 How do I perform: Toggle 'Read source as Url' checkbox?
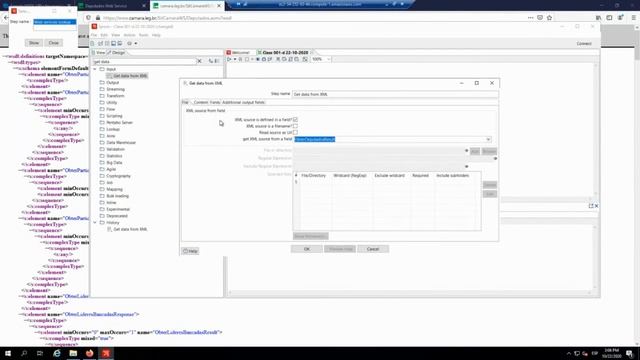(295, 133)
